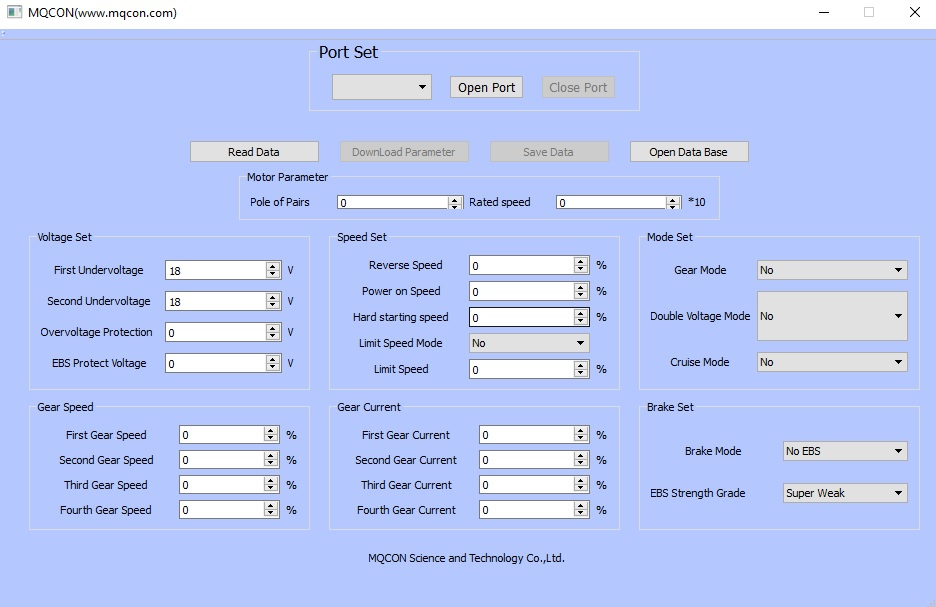Open the Brake Mode dropdown
The image size is (936, 607).
click(844, 451)
